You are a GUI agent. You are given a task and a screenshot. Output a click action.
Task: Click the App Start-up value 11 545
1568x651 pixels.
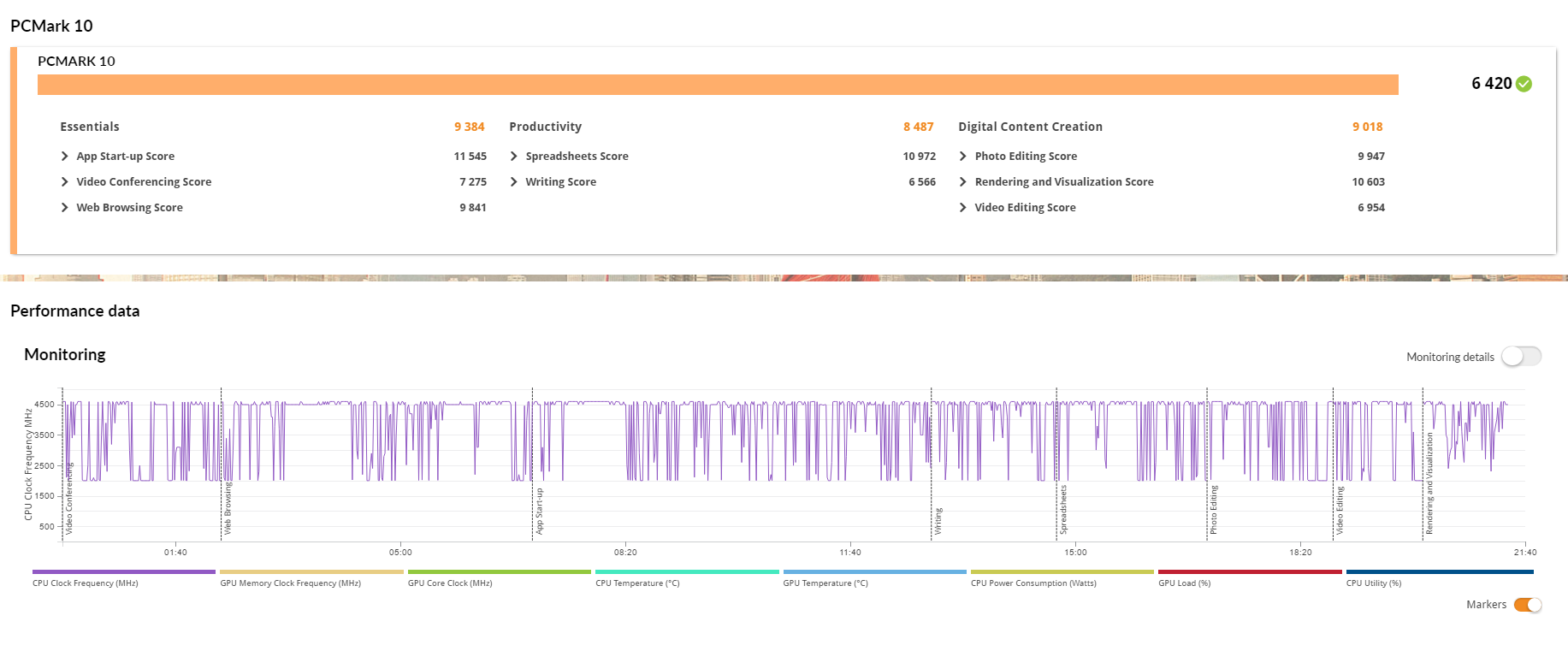coord(470,157)
